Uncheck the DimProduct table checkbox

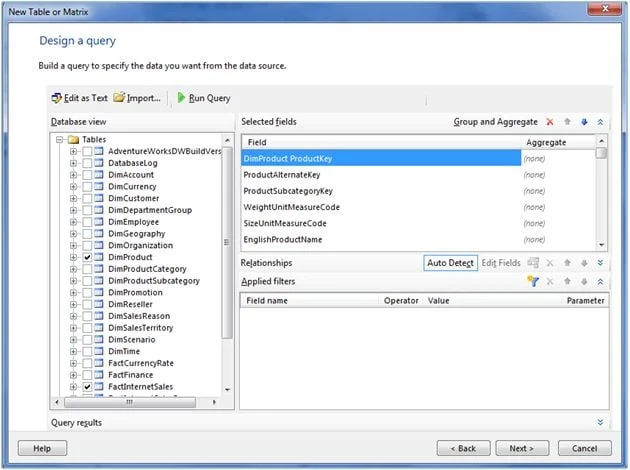(x=87, y=257)
